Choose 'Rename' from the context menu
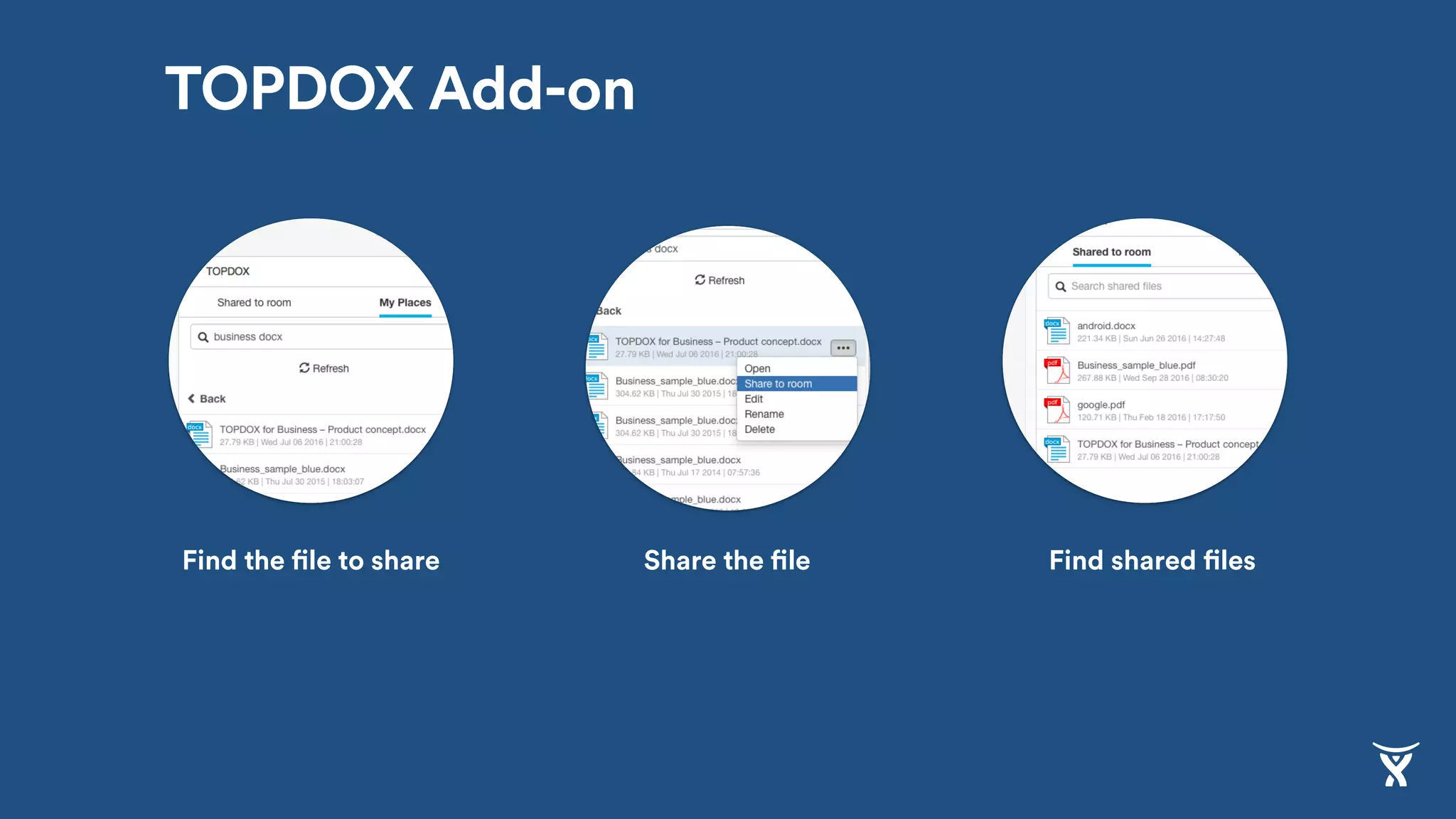Viewport: 1456px width, 819px height. [797, 414]
